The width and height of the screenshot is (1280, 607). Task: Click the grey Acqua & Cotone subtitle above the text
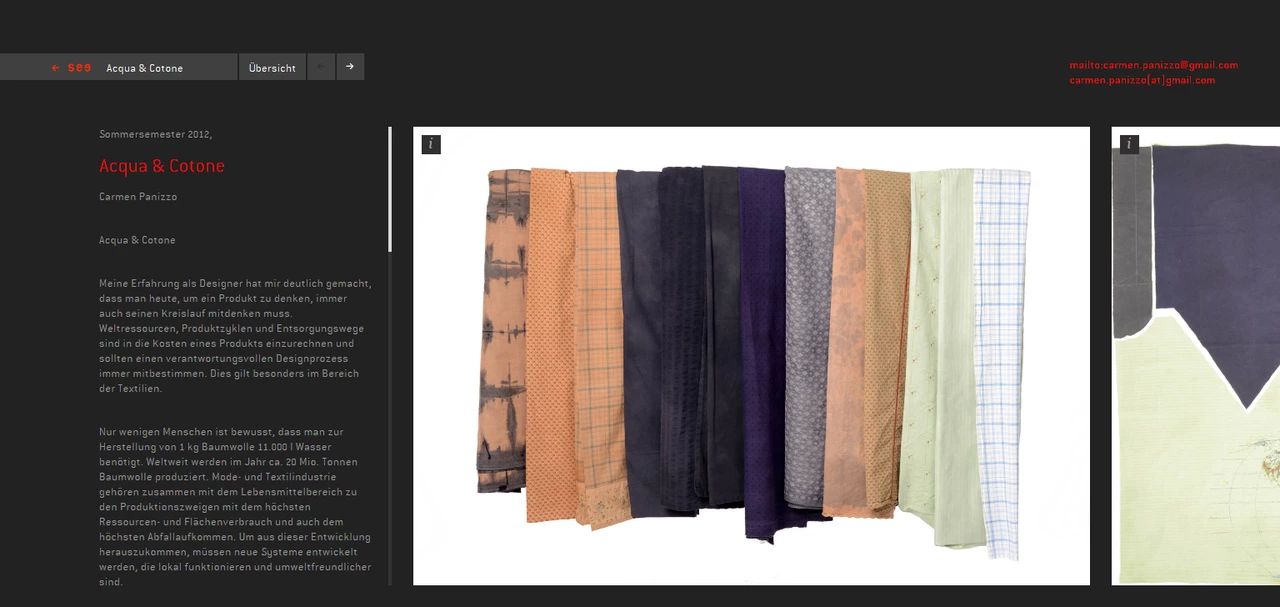[137, 240]
